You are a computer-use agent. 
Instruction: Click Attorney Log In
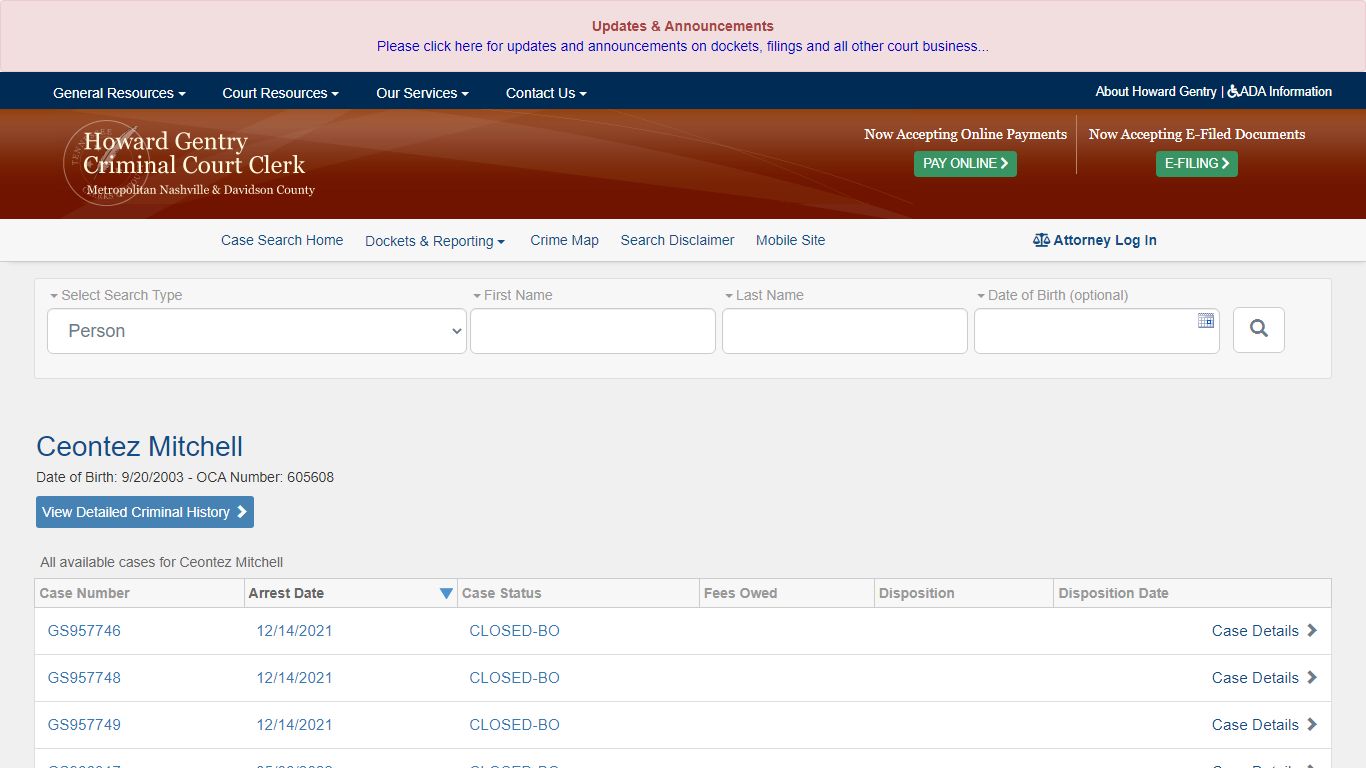pos(1095,240)
